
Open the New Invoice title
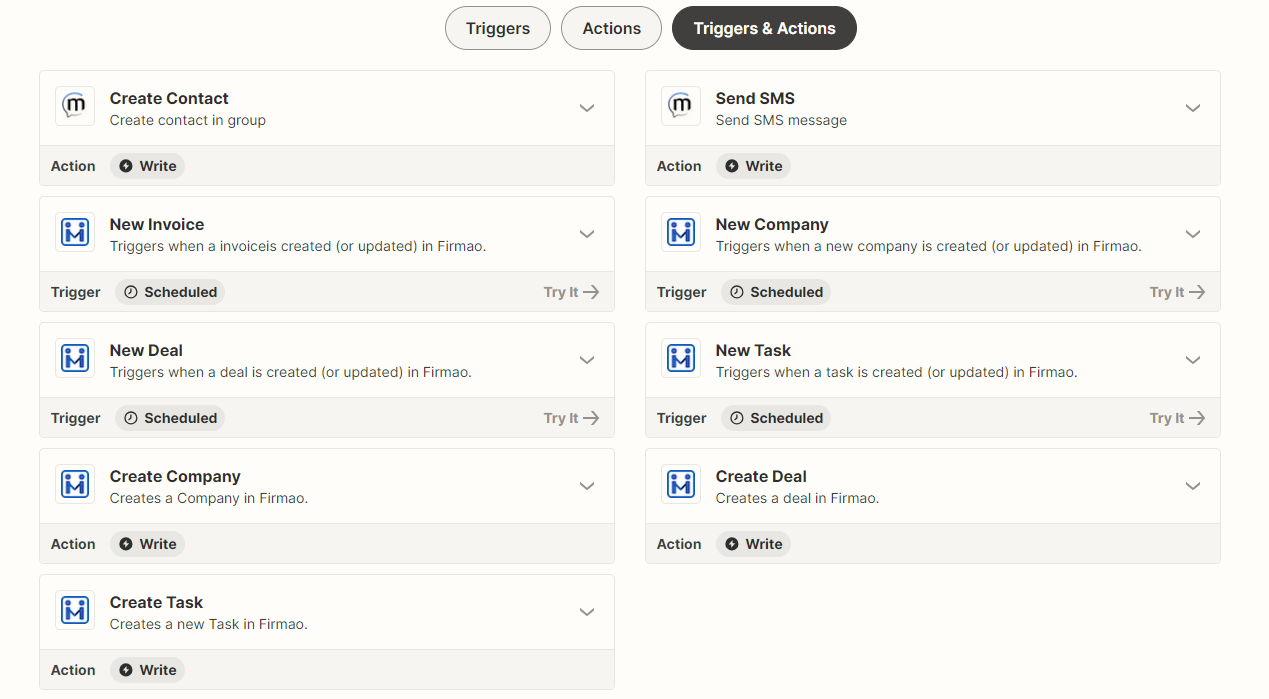pyautogui.click(x=157, y=224)
